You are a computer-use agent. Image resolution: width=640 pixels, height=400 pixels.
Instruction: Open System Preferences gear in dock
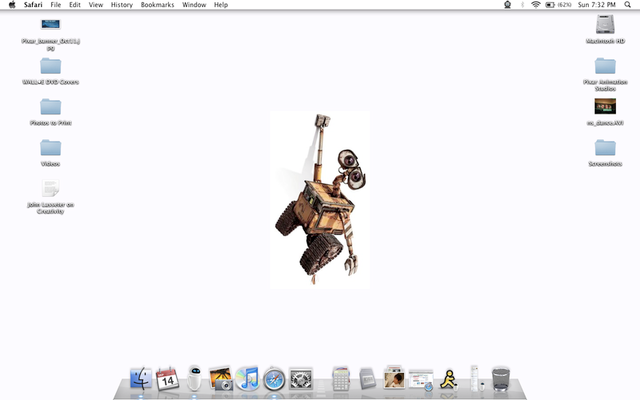301,379
